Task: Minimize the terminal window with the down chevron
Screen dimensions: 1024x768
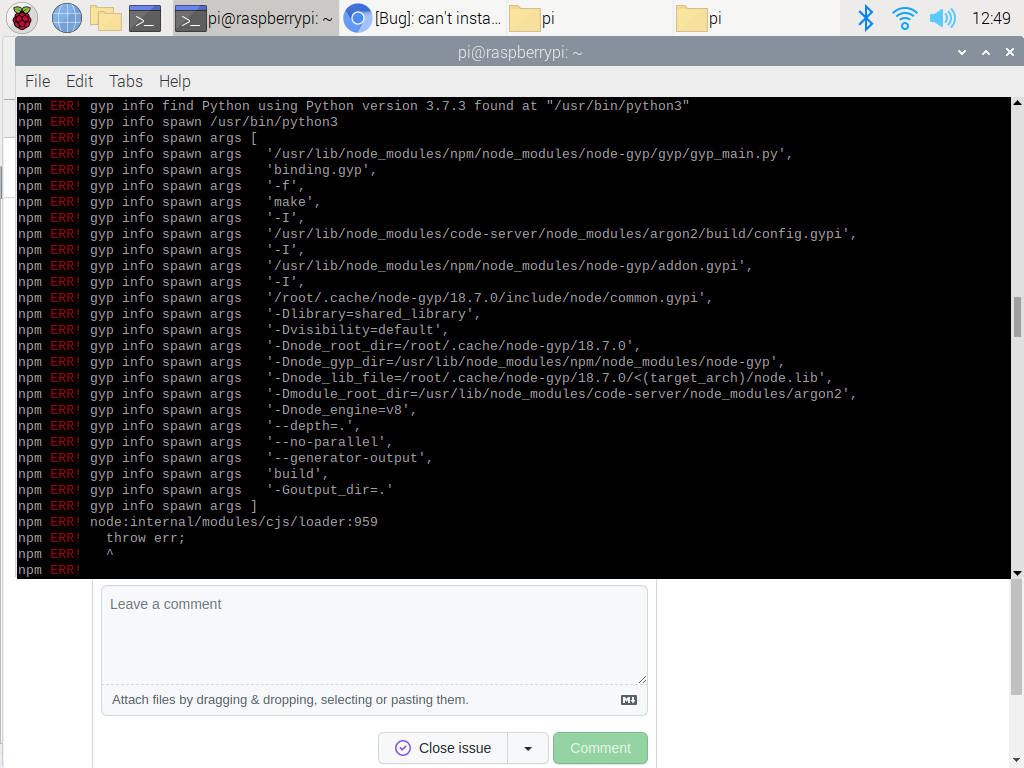Action: [962, 52]
